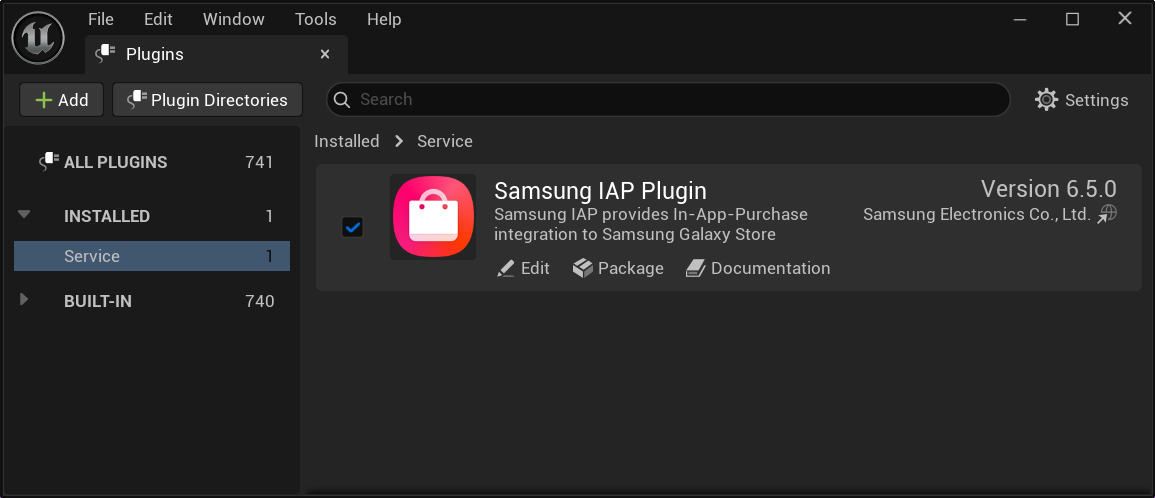
Task: Close the Plugins tab
Action: pos(325,54)
